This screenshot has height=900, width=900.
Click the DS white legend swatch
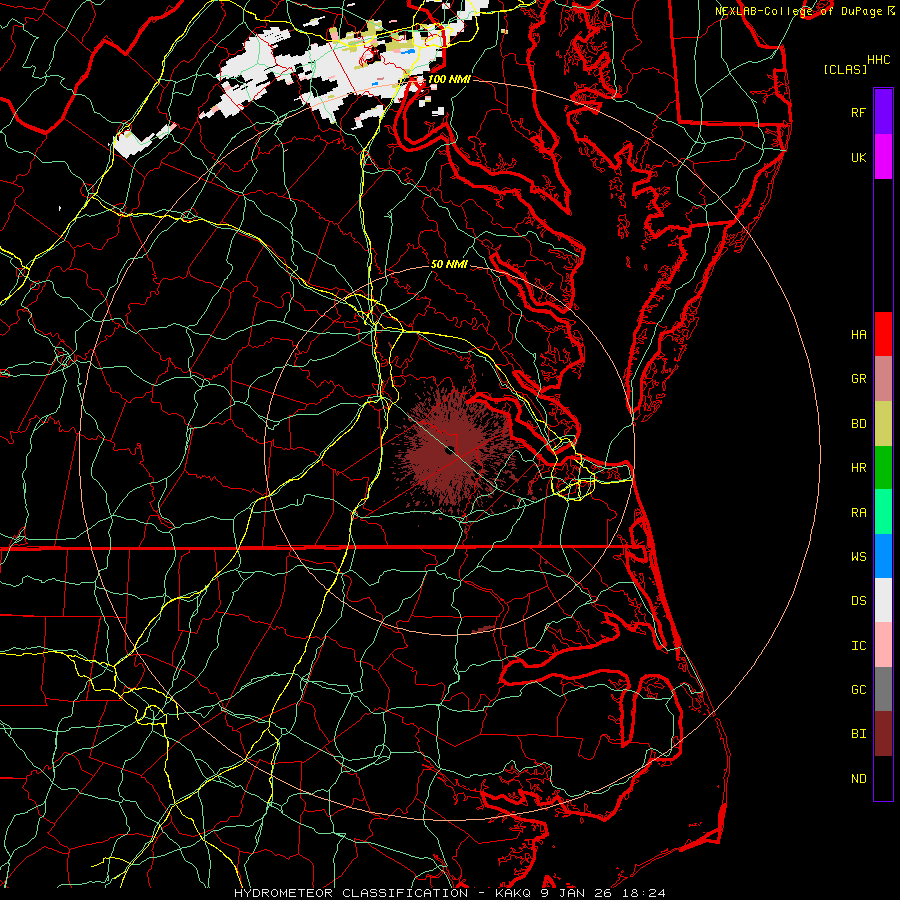click(x=883, y=600)
